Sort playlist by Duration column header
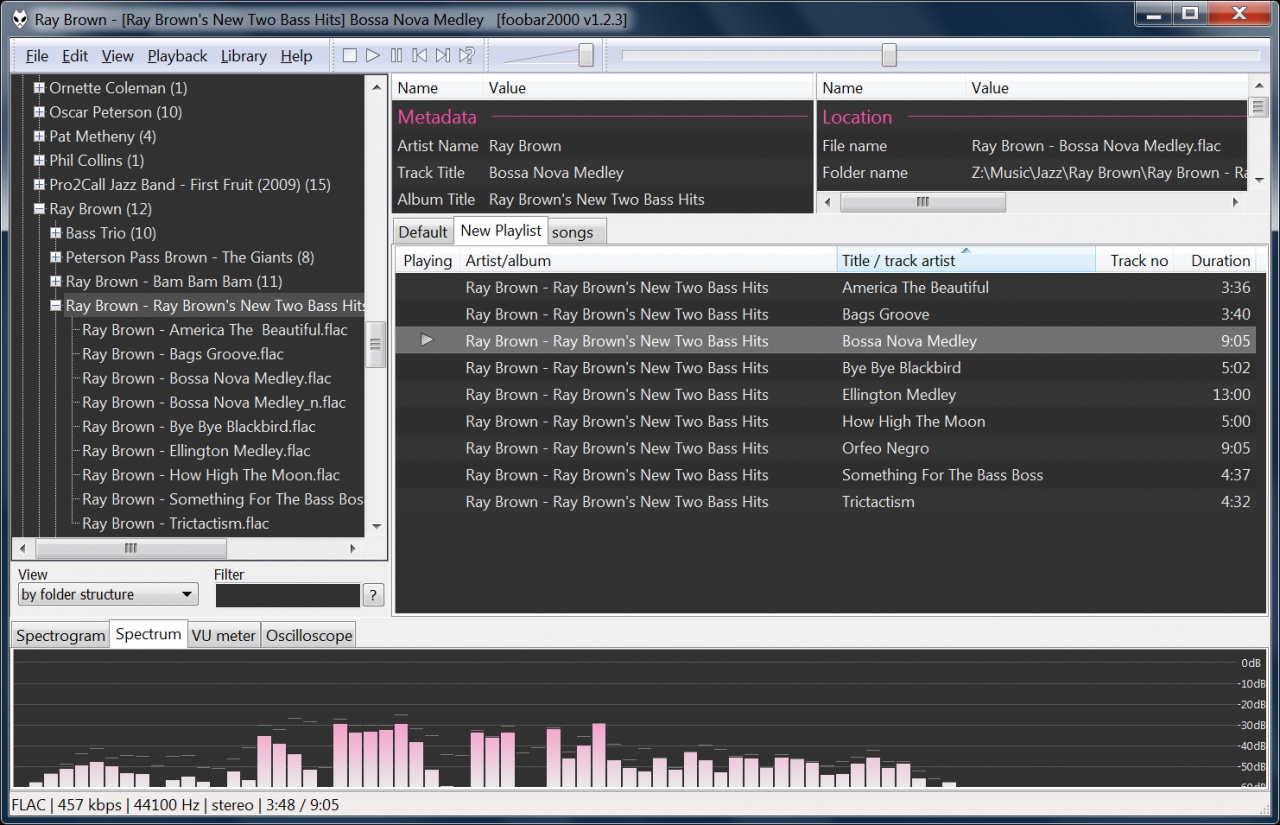The width and height of the screenshot is (1280, 825). [1219, 260]
